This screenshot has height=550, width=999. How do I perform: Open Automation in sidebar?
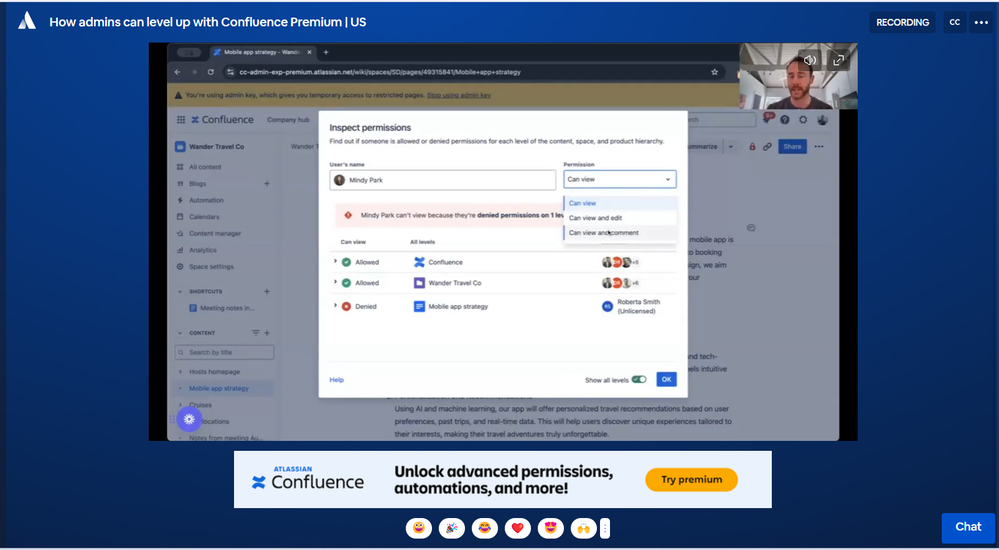[x=206, y=200]
